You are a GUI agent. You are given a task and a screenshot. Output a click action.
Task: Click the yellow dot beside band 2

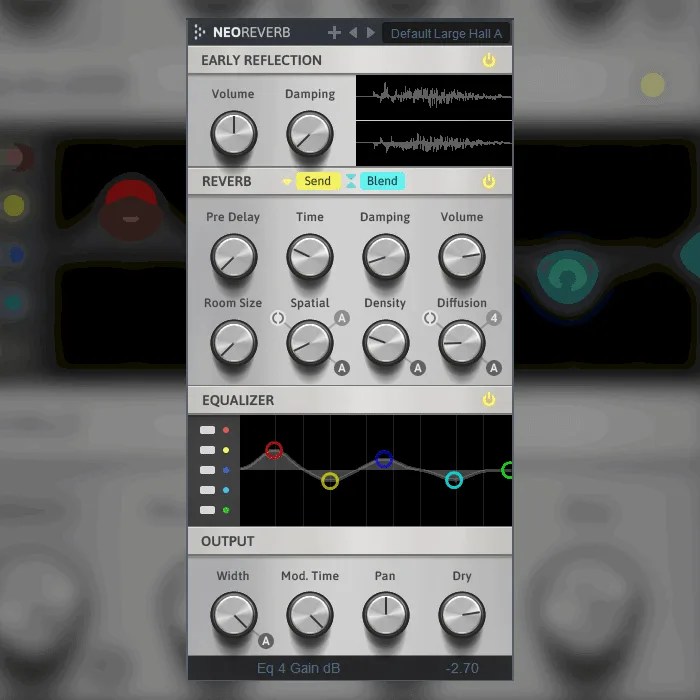226,450
